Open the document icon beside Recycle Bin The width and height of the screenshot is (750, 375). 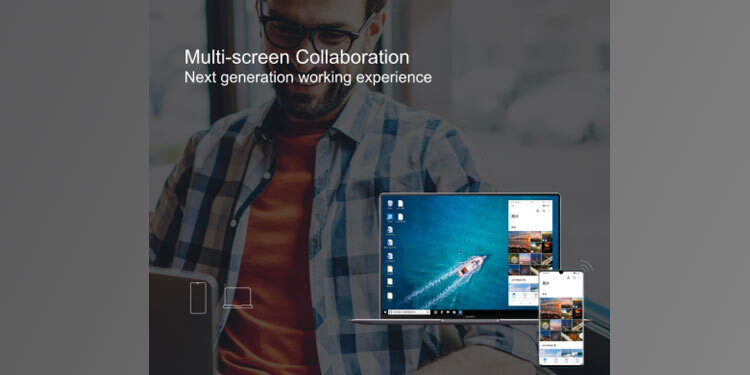(x=401, y=204)
